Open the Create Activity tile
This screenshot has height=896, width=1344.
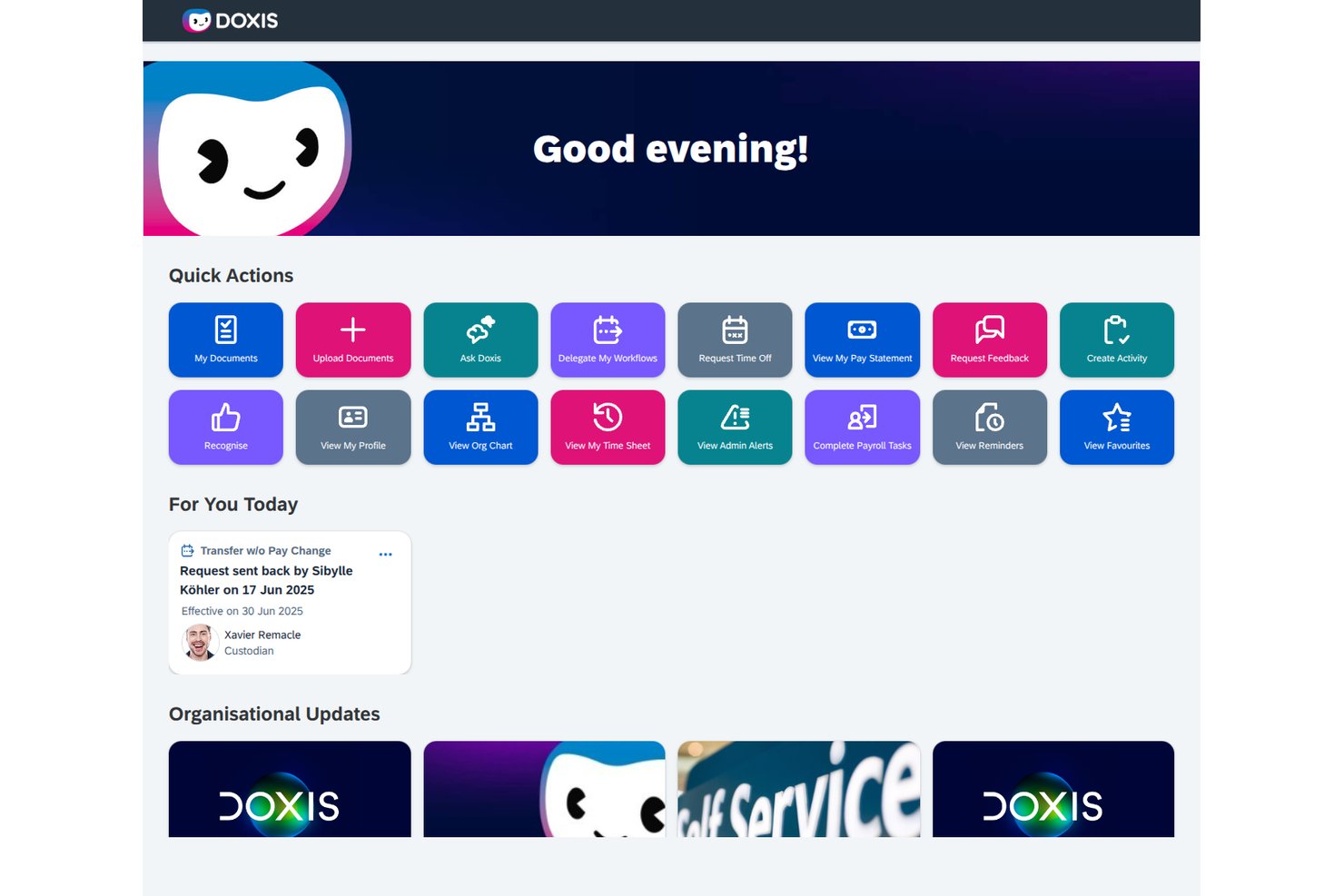pos(1117,340)
